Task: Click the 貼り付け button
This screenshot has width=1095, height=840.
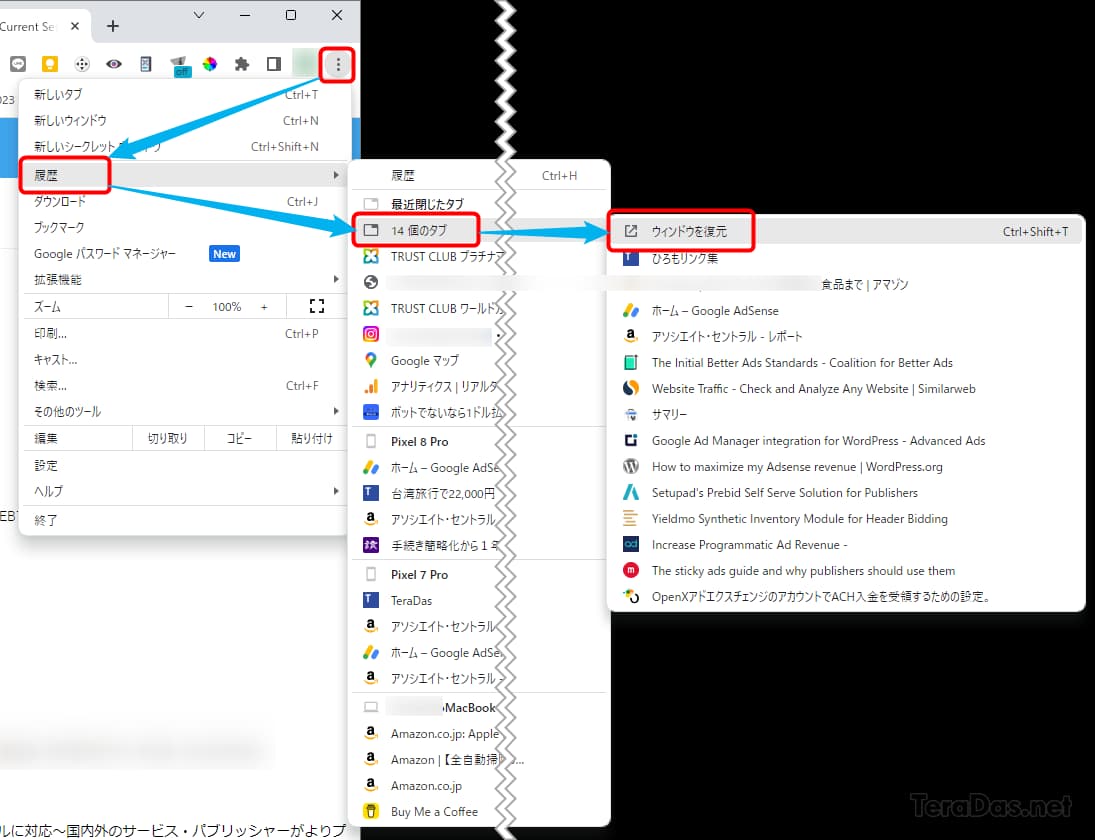Action: point(311,439)
